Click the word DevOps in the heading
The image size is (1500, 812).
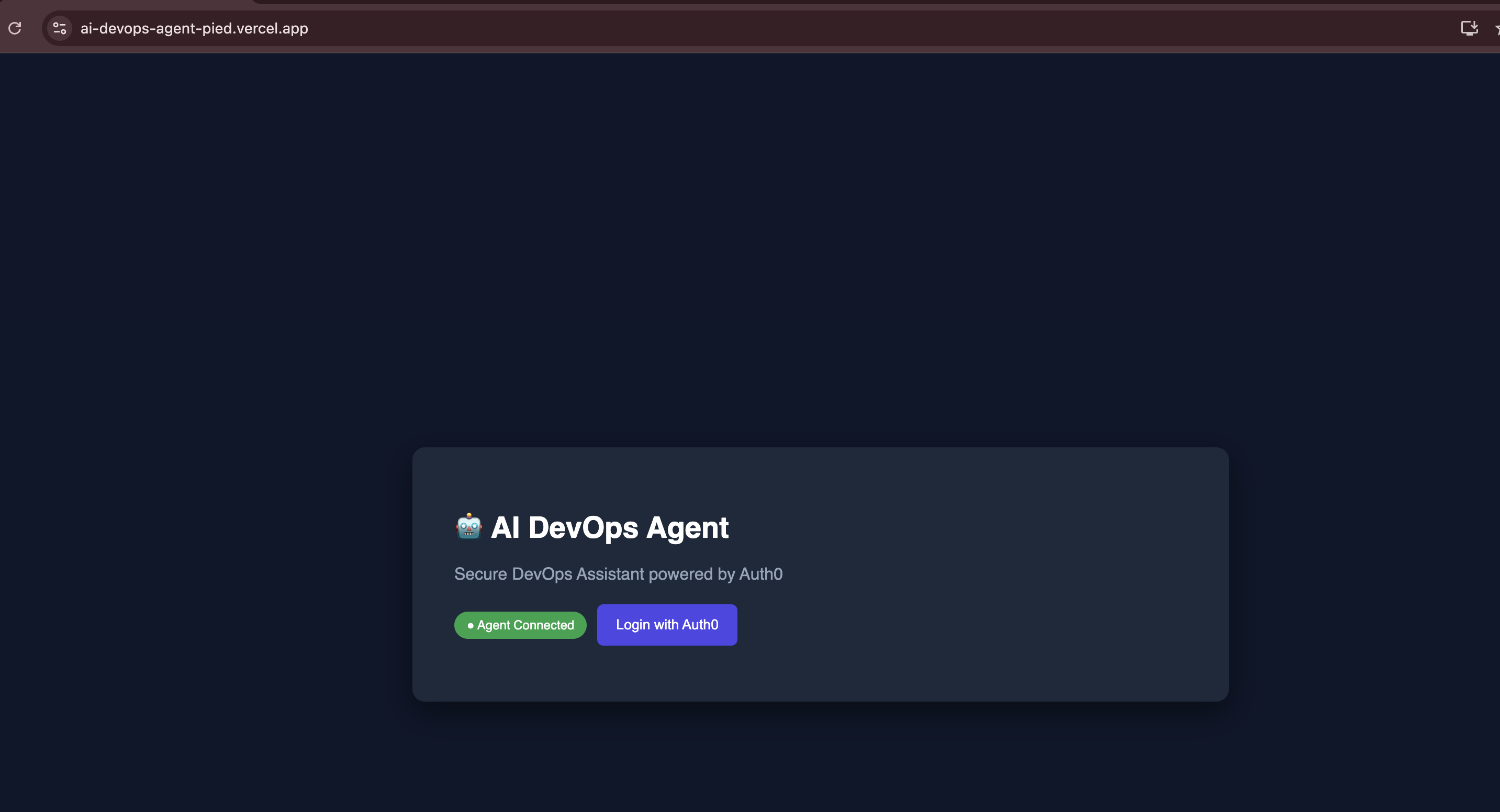pyautogui.click(x=583, y=527)
